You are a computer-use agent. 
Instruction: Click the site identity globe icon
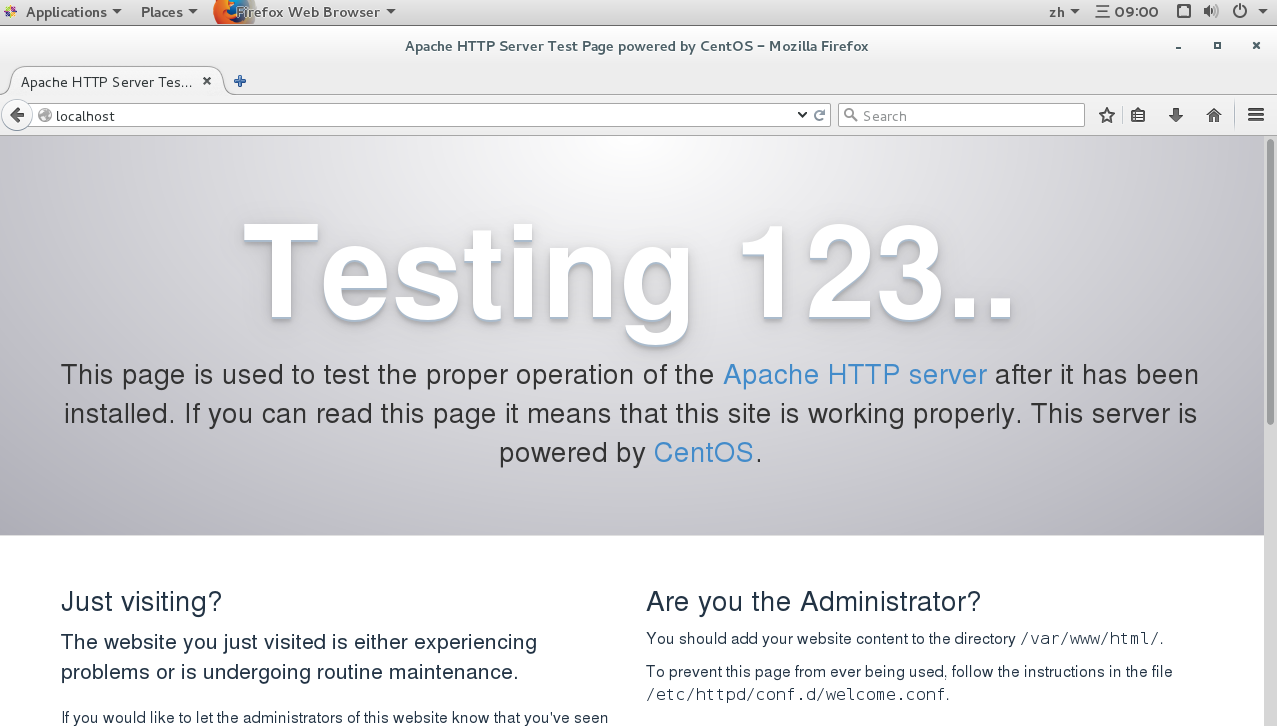(x=45, y=115)
